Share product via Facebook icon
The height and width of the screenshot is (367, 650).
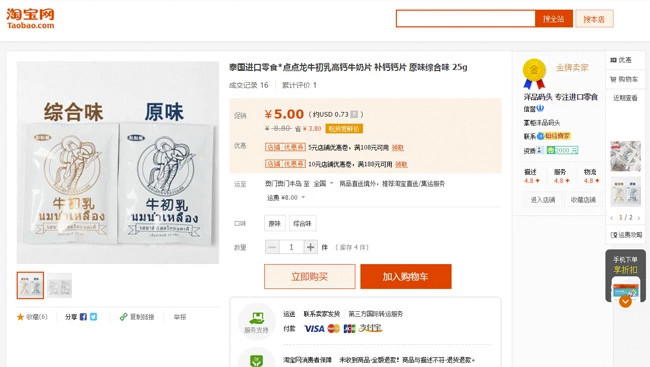click(83, 317)
